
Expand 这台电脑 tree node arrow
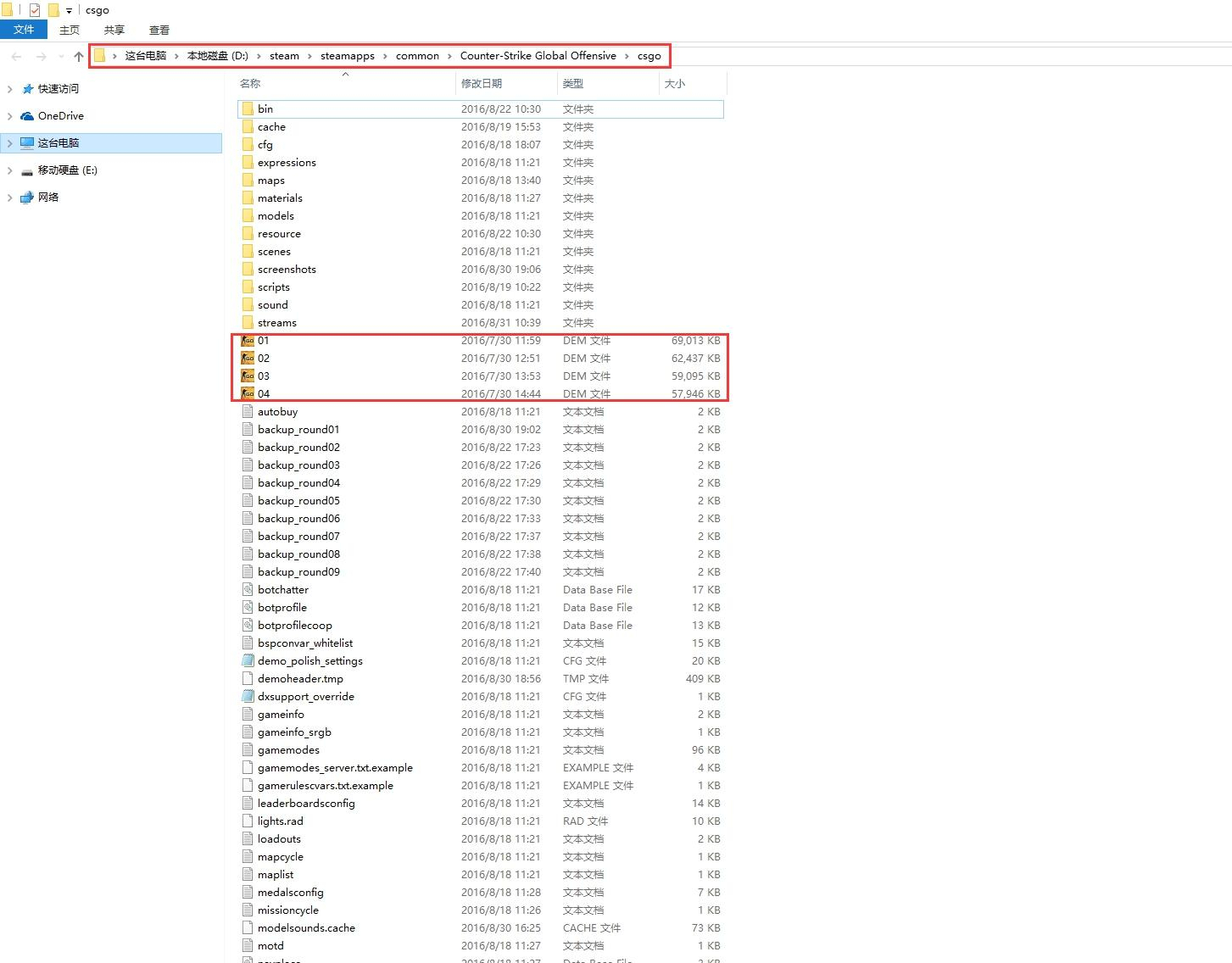(x=9, y=143)
